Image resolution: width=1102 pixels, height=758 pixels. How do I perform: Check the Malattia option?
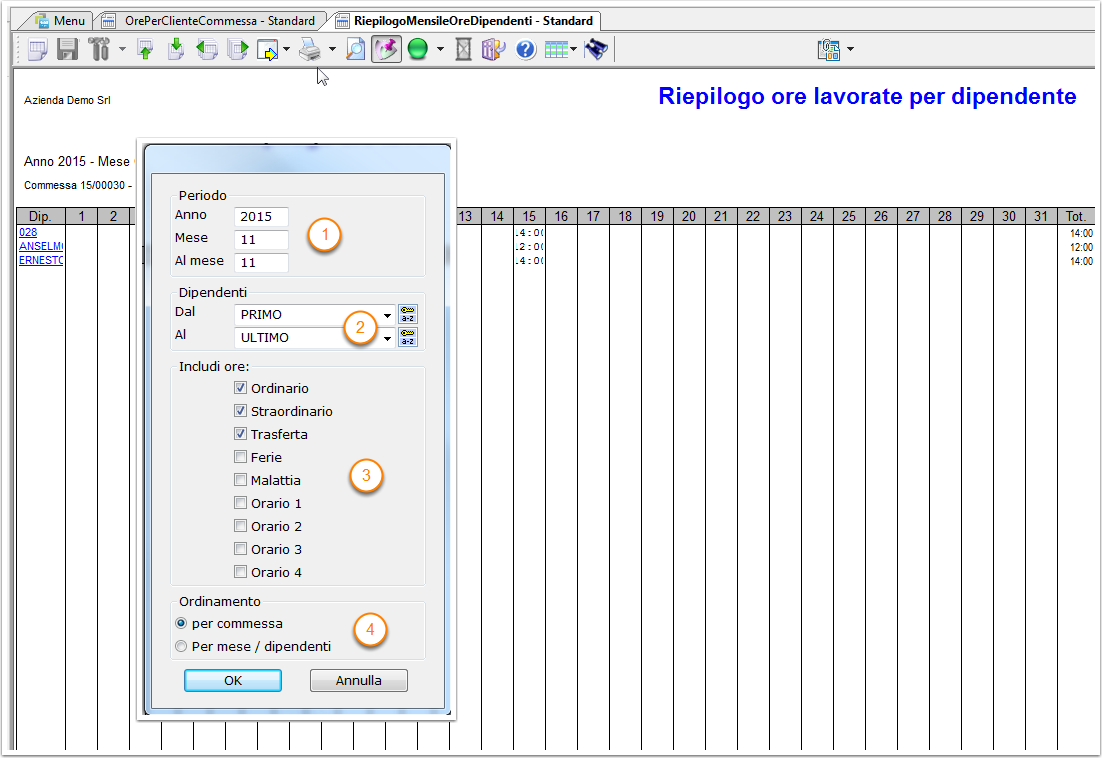click(x=240, y=480)
